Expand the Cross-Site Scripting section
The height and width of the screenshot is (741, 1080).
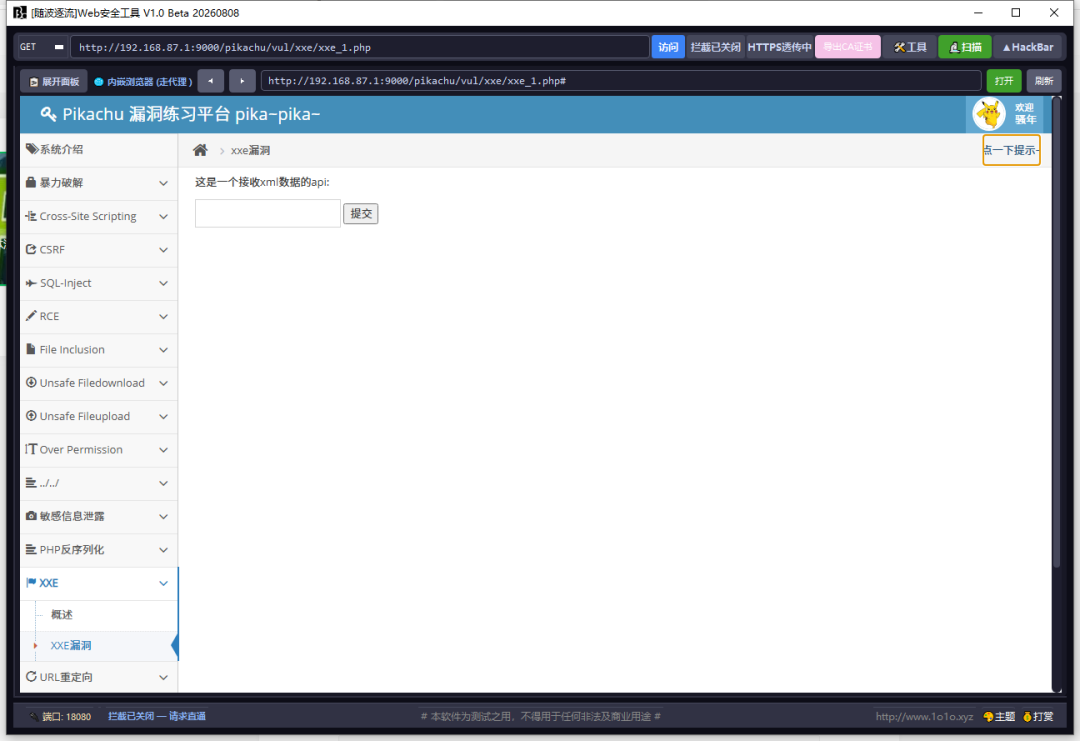[x=98, y=216]
